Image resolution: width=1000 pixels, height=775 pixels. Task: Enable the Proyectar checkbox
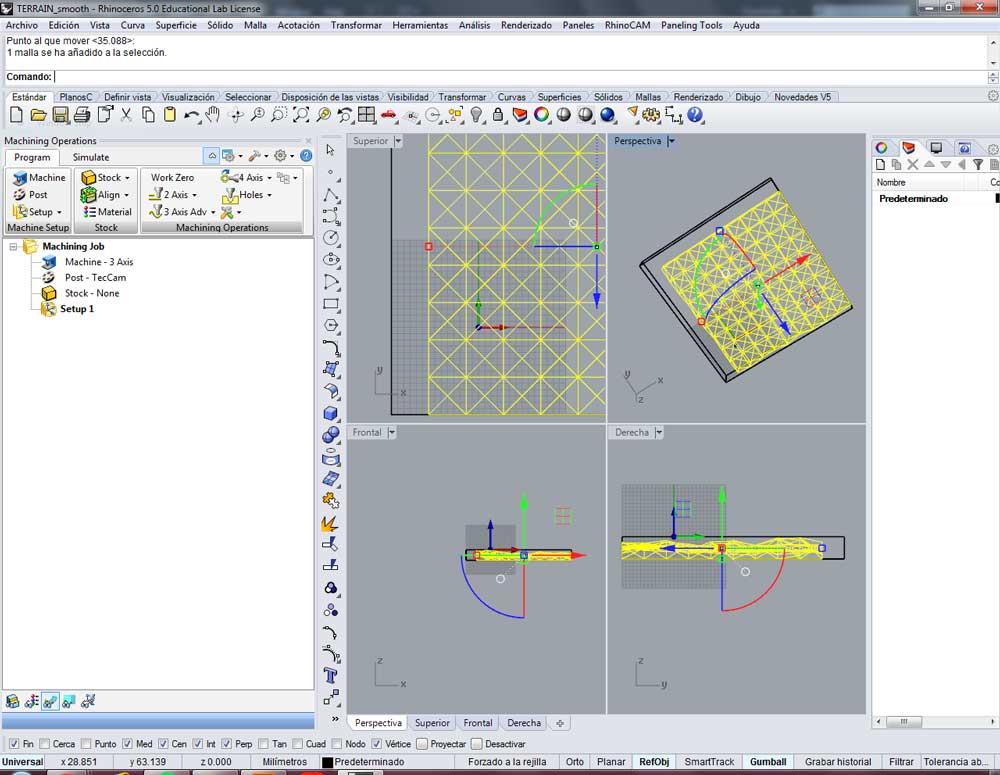422,744
